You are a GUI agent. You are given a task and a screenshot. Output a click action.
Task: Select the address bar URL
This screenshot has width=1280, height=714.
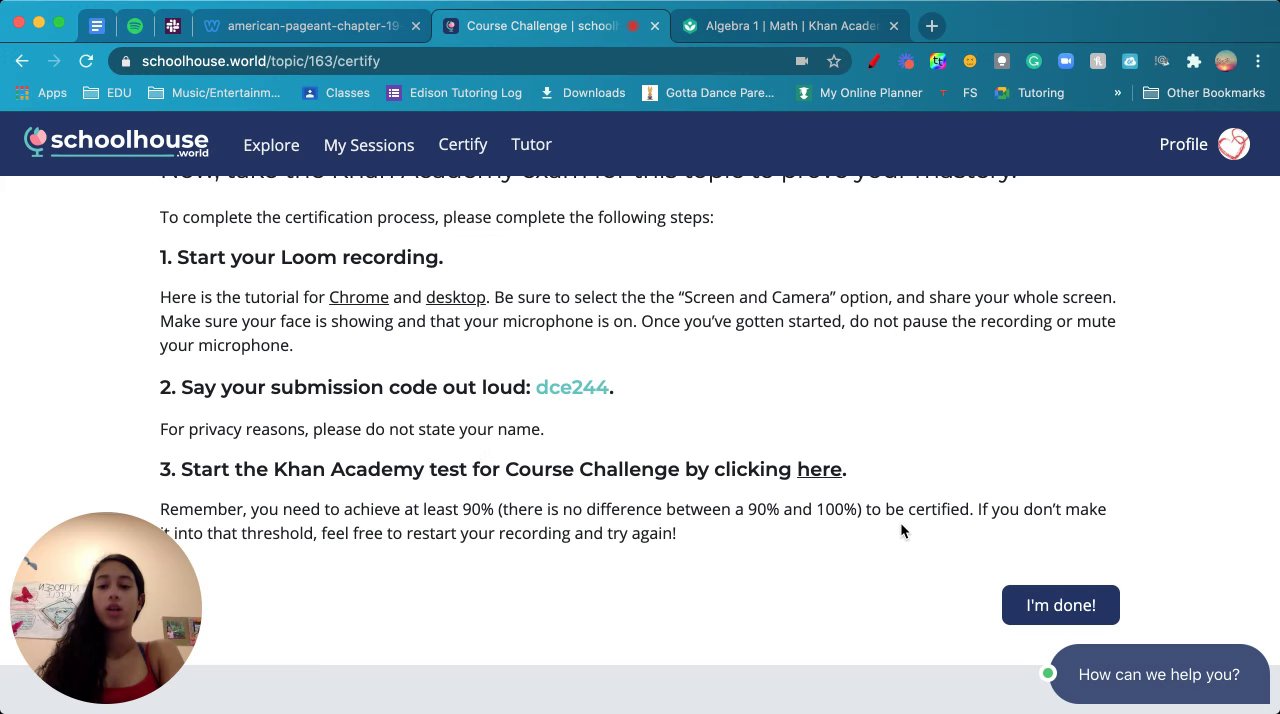tap(261, 61)
